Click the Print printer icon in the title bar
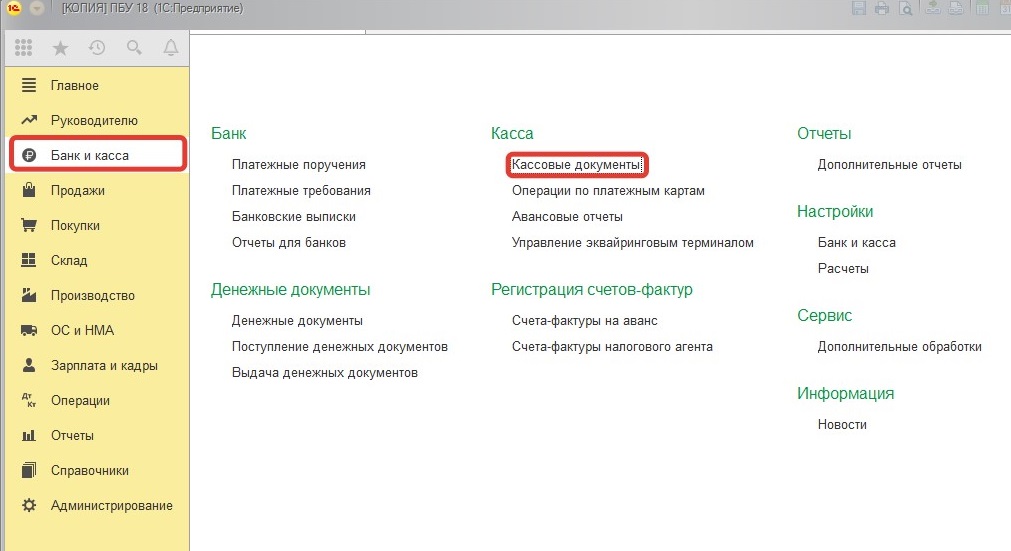The width and height of the screenshot is (1011, 551). pos(882,8)
